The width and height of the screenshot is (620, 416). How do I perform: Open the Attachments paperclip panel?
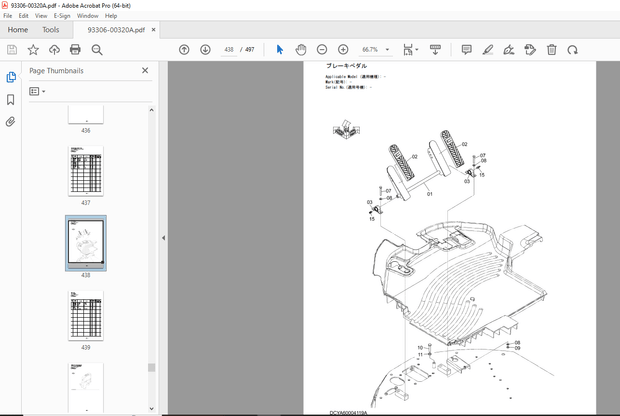[x=11, y=121]
